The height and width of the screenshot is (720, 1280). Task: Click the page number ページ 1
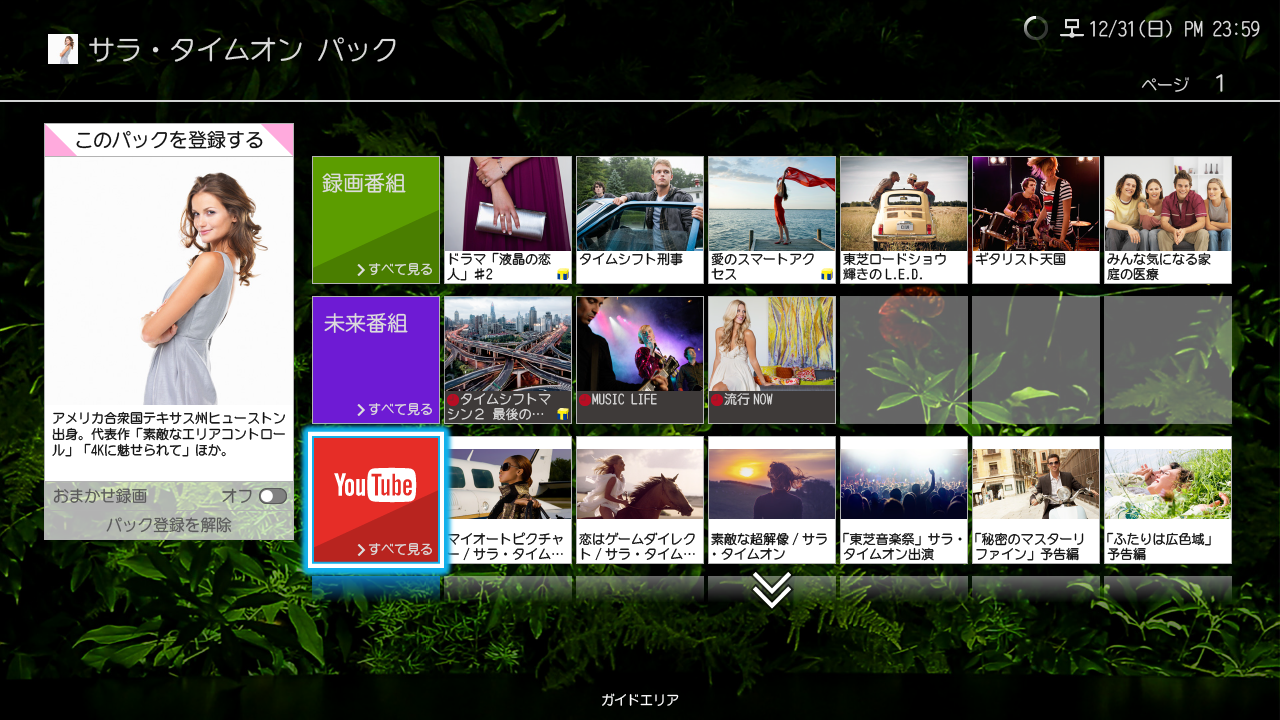tap(1183, 84)
